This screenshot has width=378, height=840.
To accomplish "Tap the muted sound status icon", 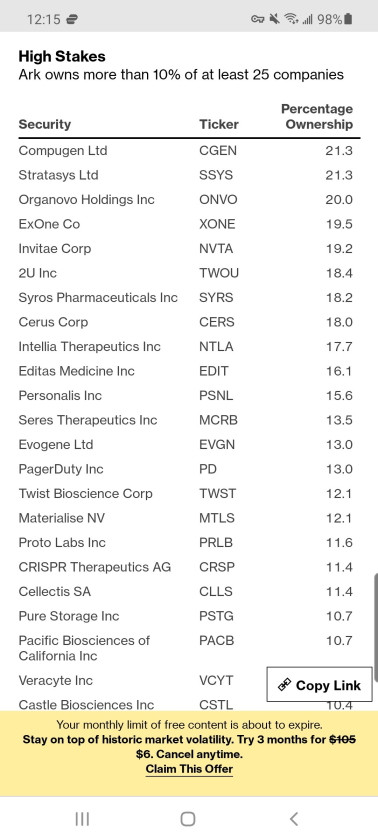I will coord(275,20).
